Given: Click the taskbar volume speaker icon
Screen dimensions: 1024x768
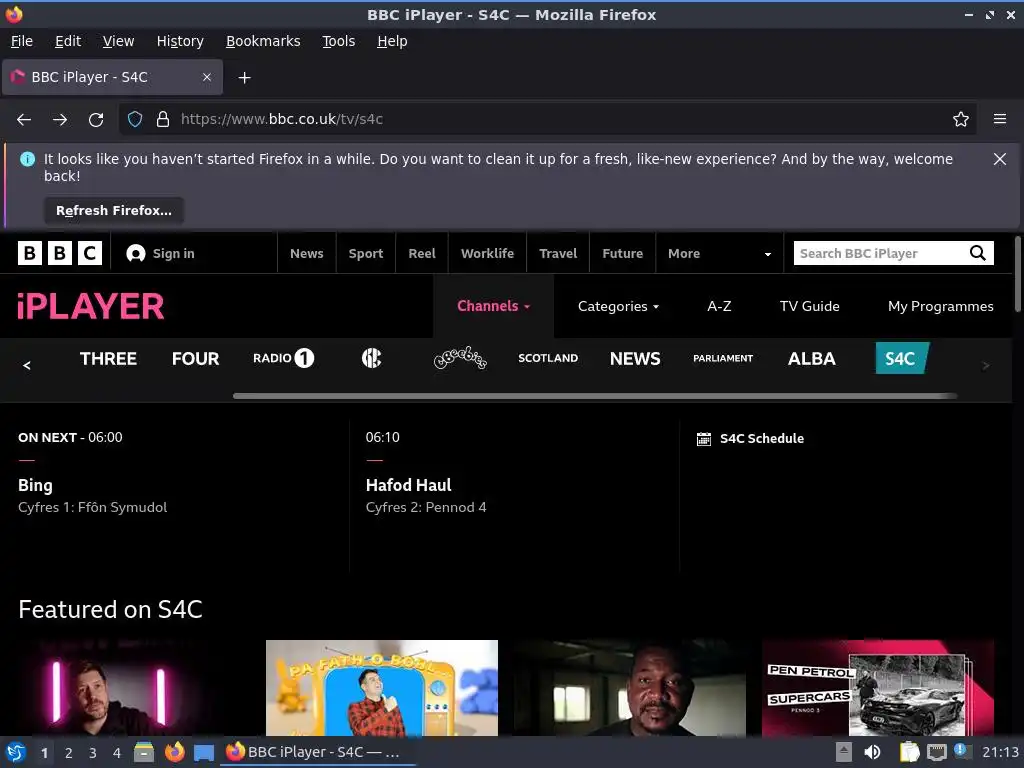Looking at the screenshot, I should click(872, 752).
